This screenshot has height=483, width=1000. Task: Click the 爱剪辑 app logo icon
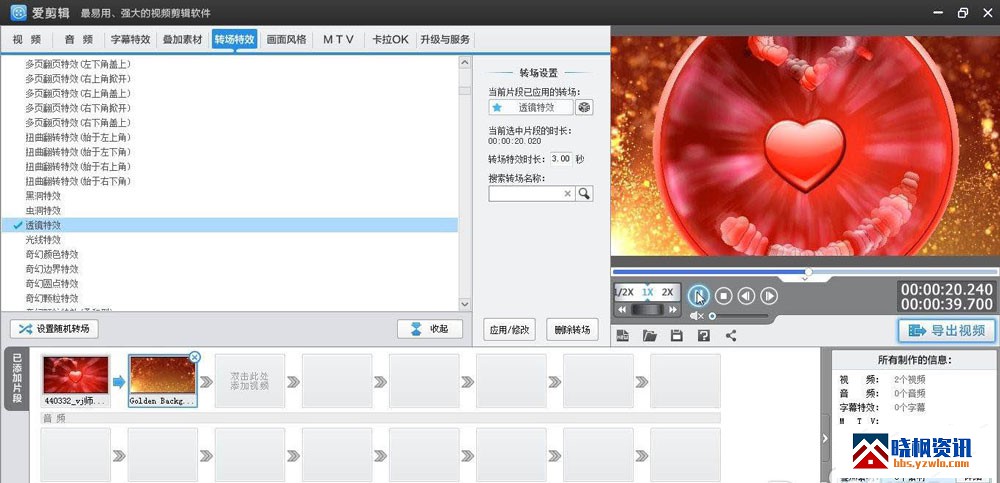point(19,13)
